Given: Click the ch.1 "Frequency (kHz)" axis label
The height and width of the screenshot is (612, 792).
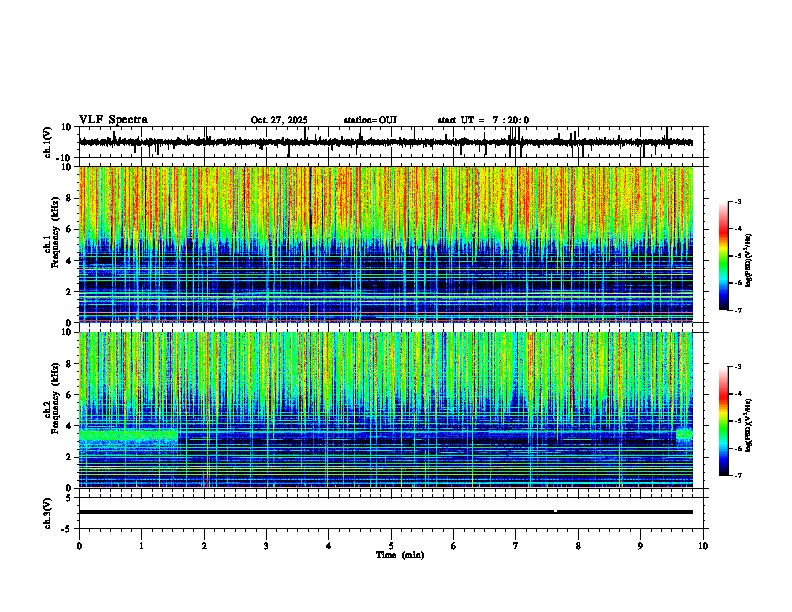Looking at the screenshot, I should click(55, 233).
